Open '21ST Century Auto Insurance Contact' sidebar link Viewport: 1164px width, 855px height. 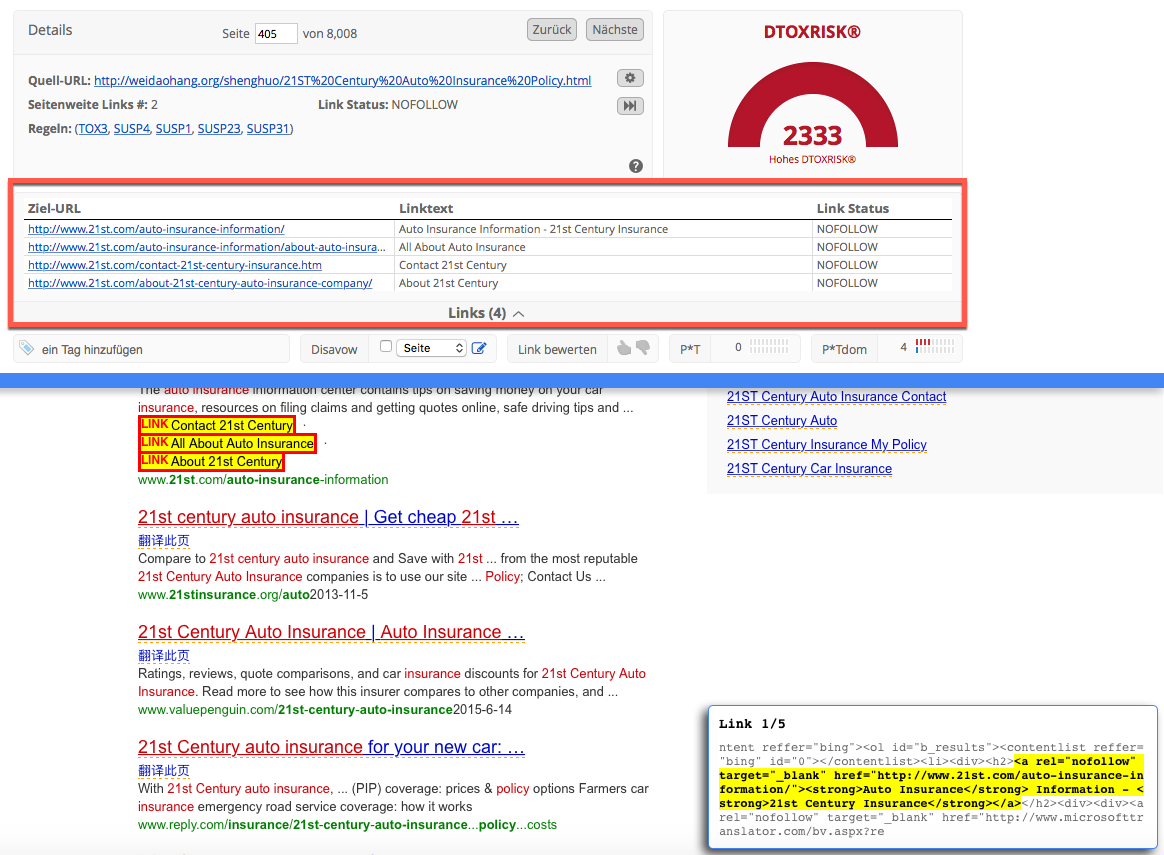837,396
